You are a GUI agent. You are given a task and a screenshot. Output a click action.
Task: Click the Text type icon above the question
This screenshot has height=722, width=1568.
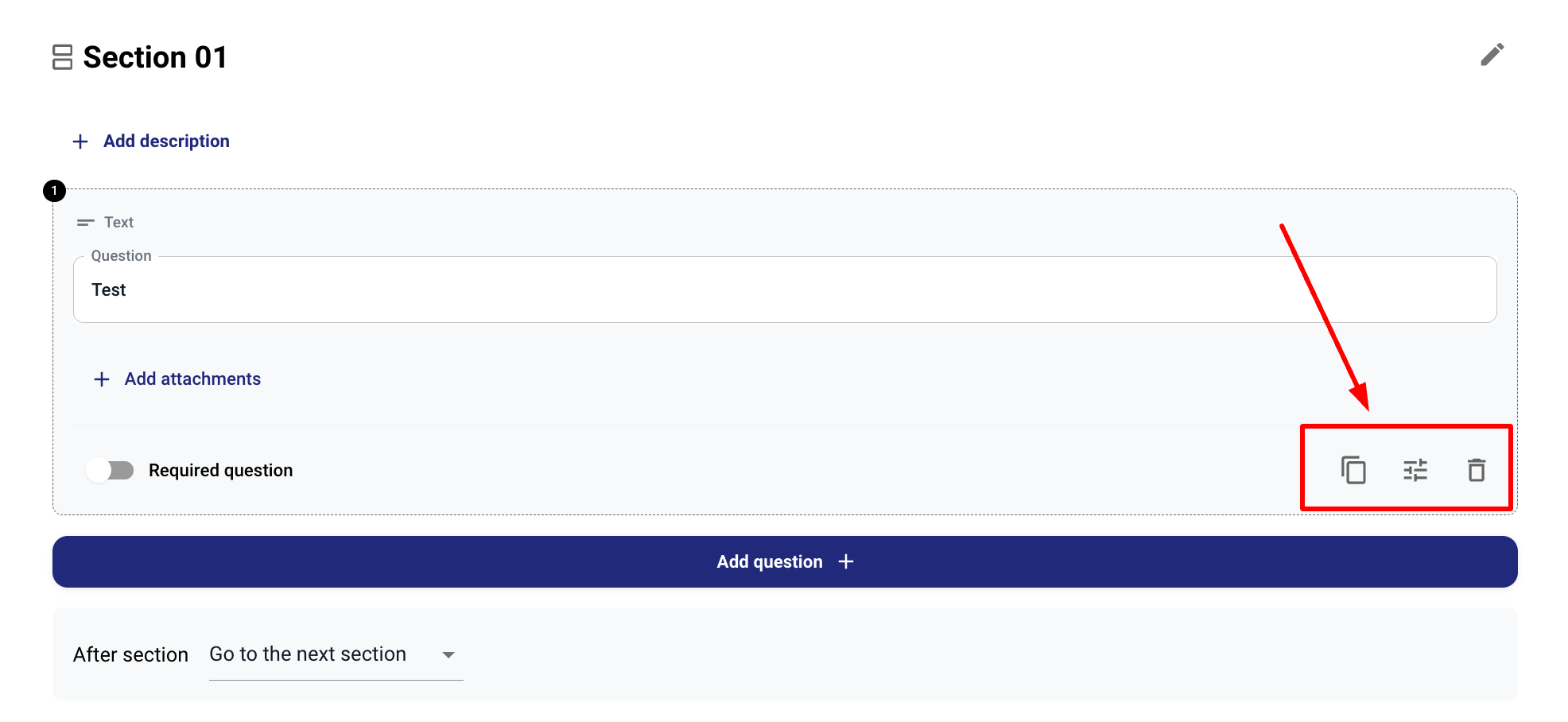85,223
